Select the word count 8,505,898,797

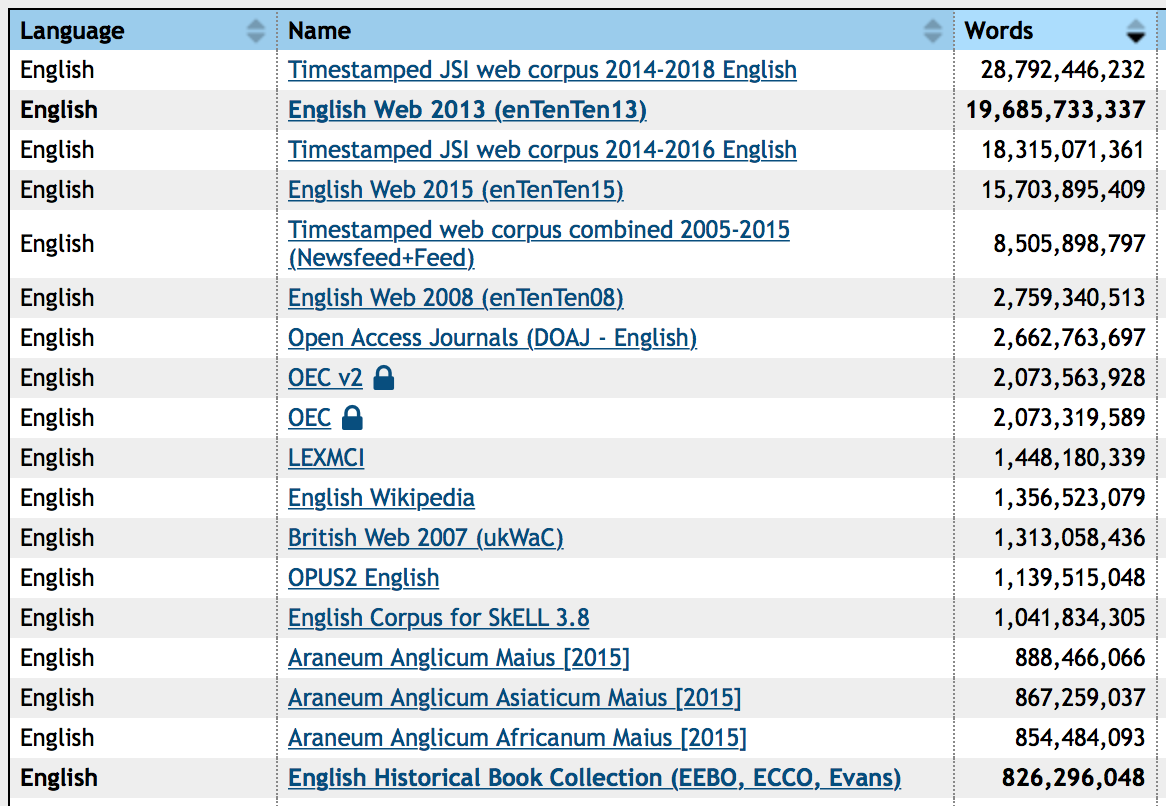pyautogui.click(x=1069, y=244)
